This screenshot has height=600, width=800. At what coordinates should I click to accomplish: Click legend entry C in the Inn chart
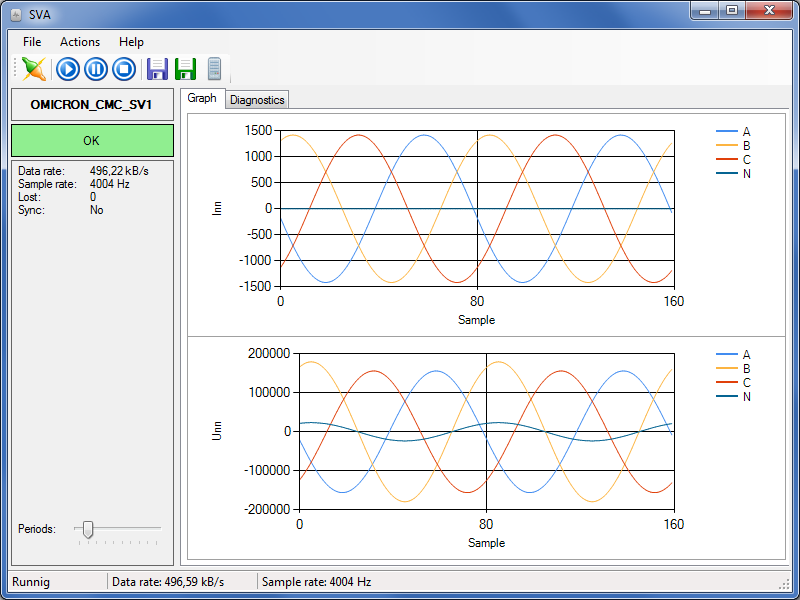733,160
